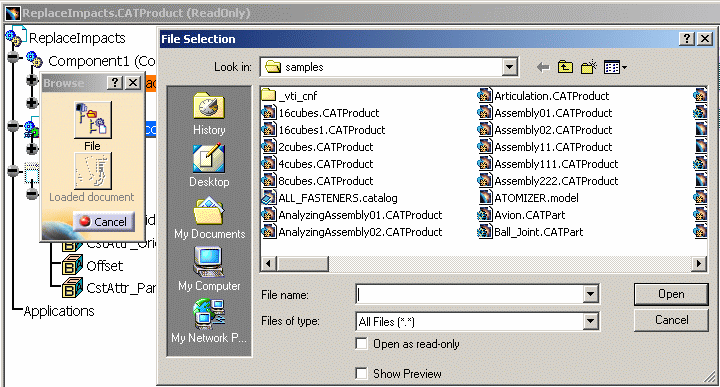Click the Browse dialog help question-mark button
The width and height of the screenshot is (720, 387).
115,83
